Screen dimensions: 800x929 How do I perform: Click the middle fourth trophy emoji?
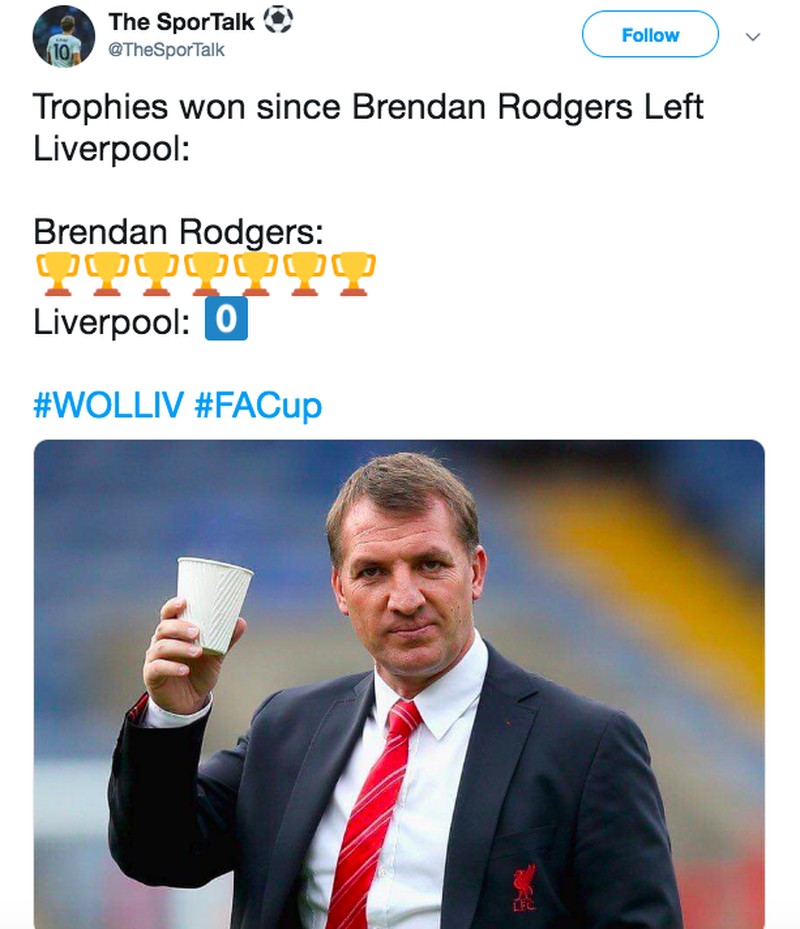(205, 274)
